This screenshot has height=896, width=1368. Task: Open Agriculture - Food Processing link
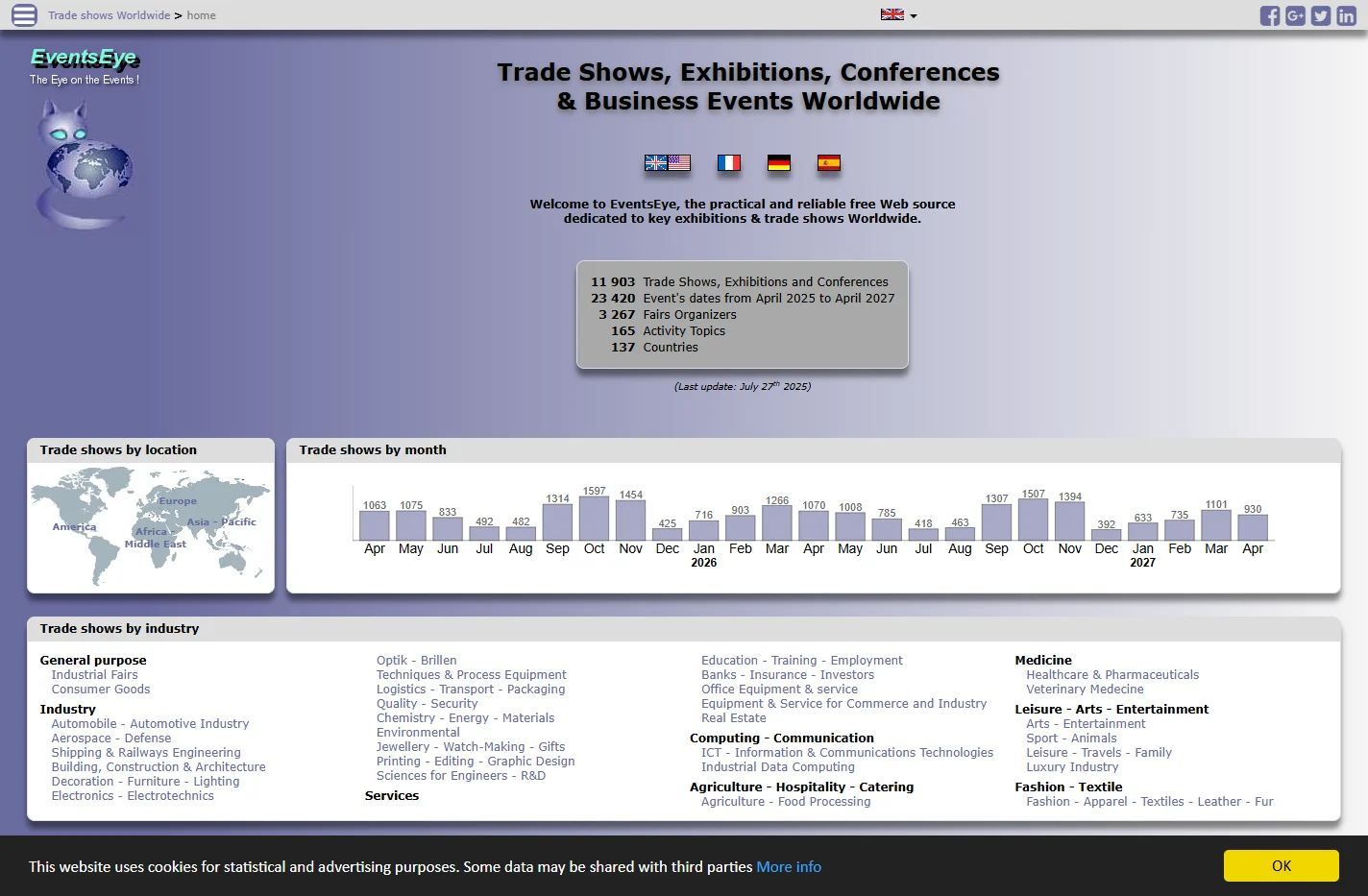[x=786, y=802]
